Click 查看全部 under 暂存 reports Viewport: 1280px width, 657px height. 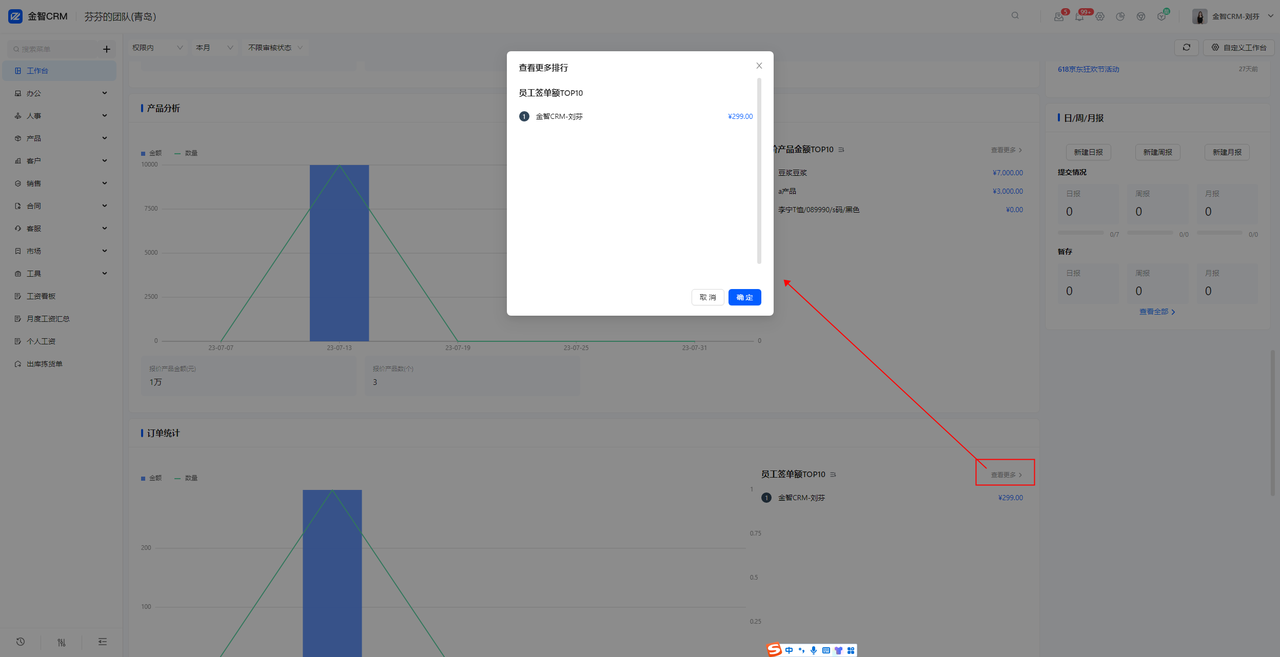(x=1157, y=312)
